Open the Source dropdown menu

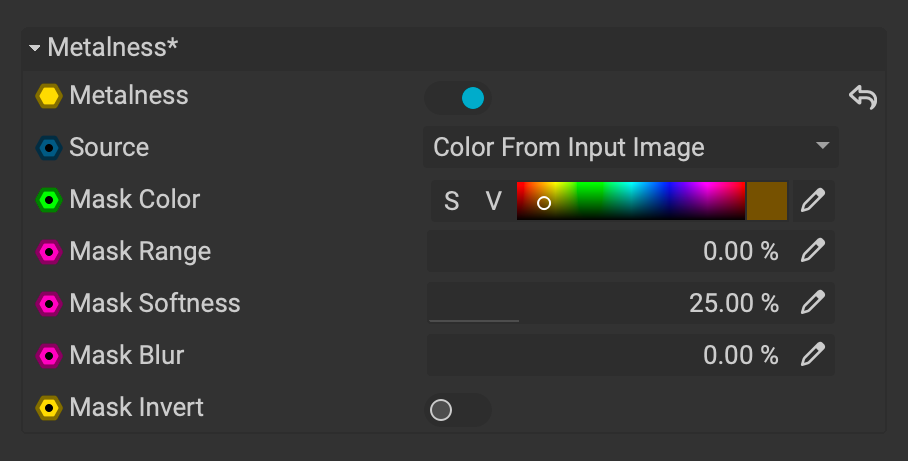pos(630,148)
